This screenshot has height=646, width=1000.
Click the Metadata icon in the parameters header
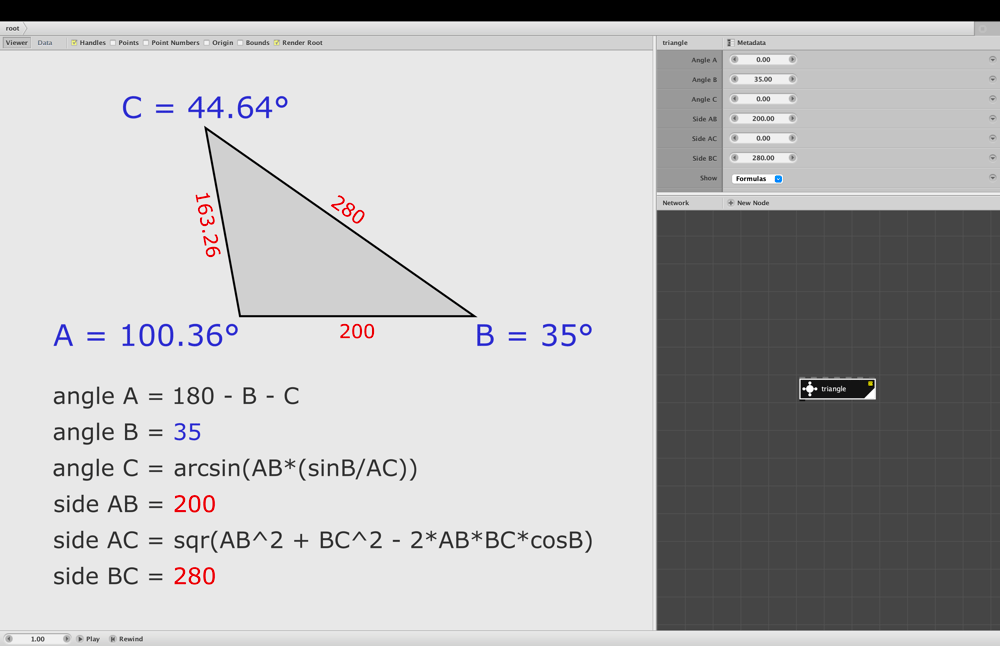pos(730,43)
